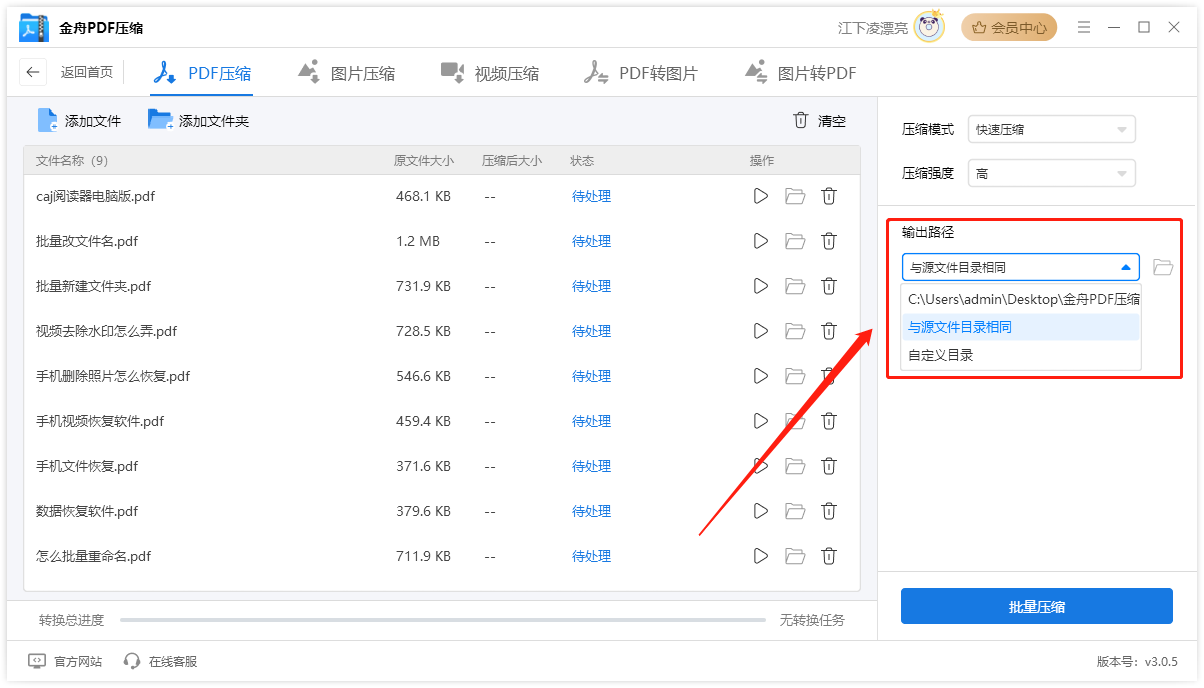1204x688 pixels.
Task: Click play icon for caj阅读器电脑版.pdf
Action: pos(761,196)
